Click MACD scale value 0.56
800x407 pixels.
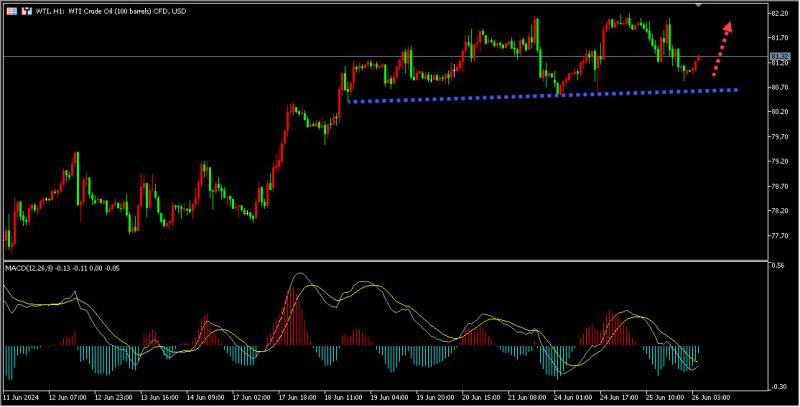(x=777, y=266)
